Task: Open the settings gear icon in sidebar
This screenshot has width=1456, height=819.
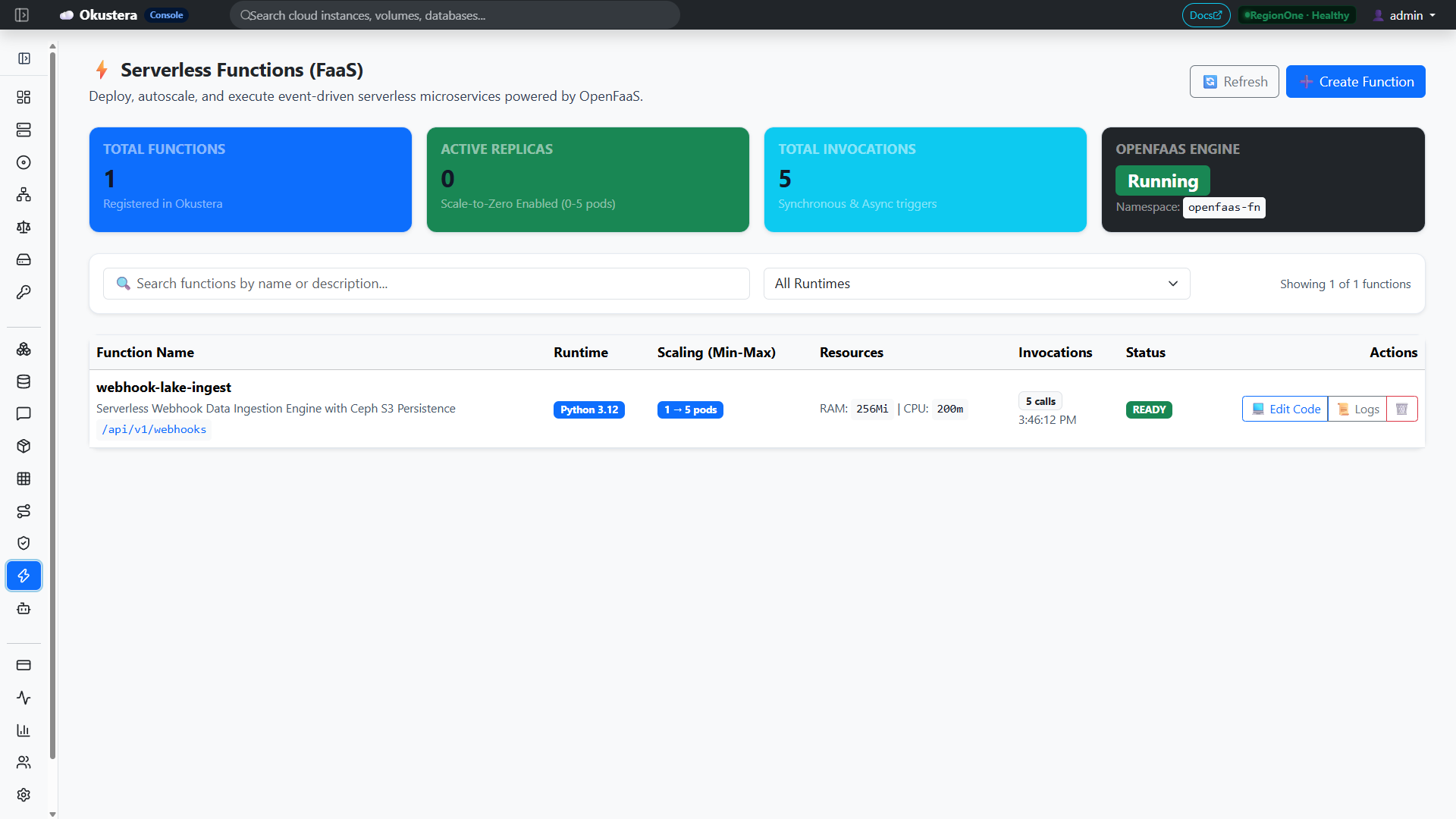Action: (24, 795)
